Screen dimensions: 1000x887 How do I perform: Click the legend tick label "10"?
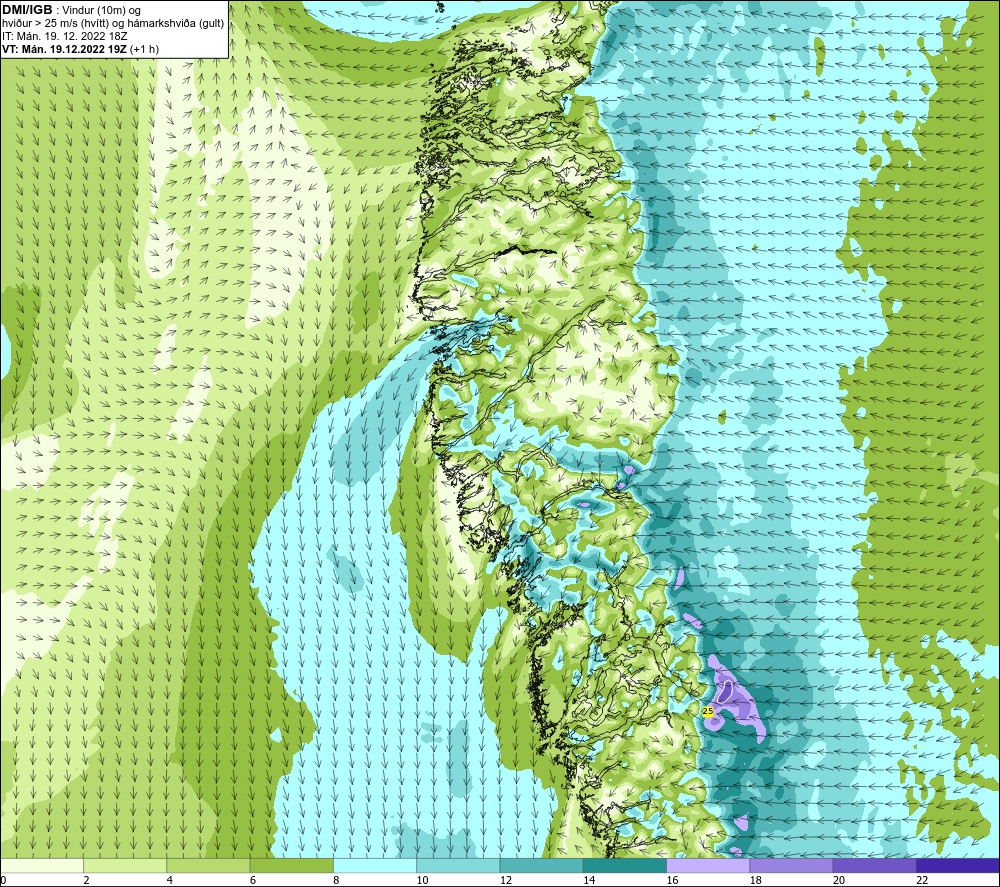coord(423,880)
